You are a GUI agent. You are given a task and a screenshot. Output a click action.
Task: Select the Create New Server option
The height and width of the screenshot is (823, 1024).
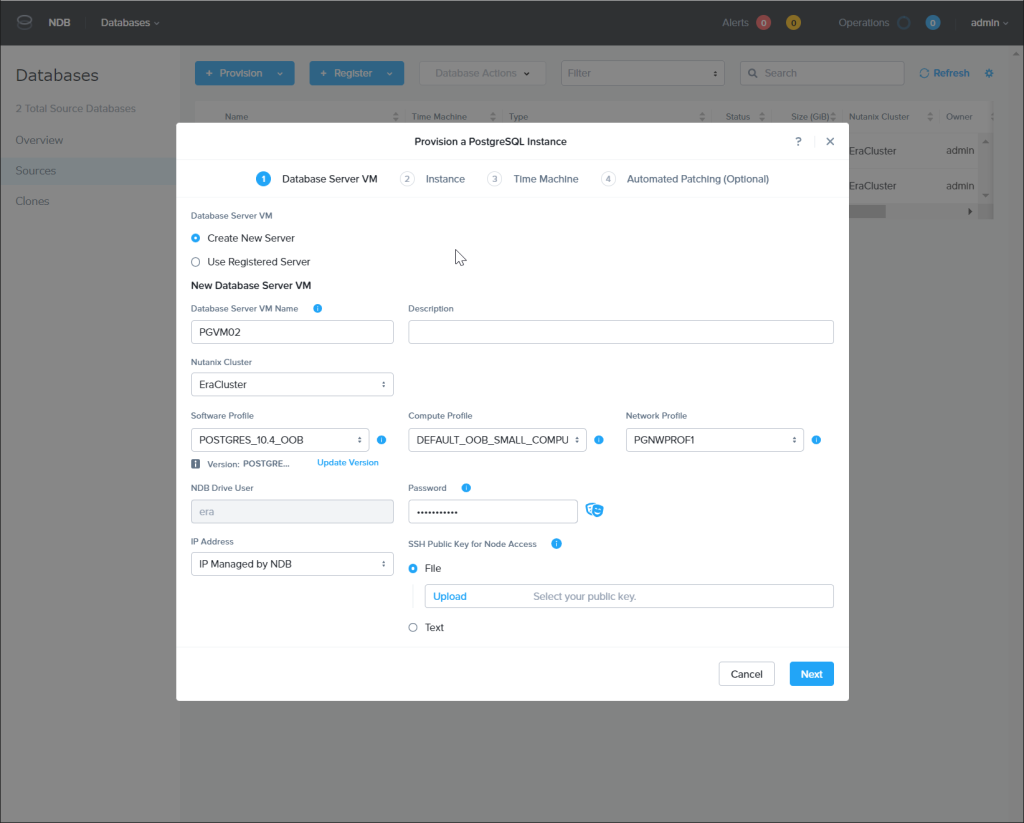tap(197, 238)
